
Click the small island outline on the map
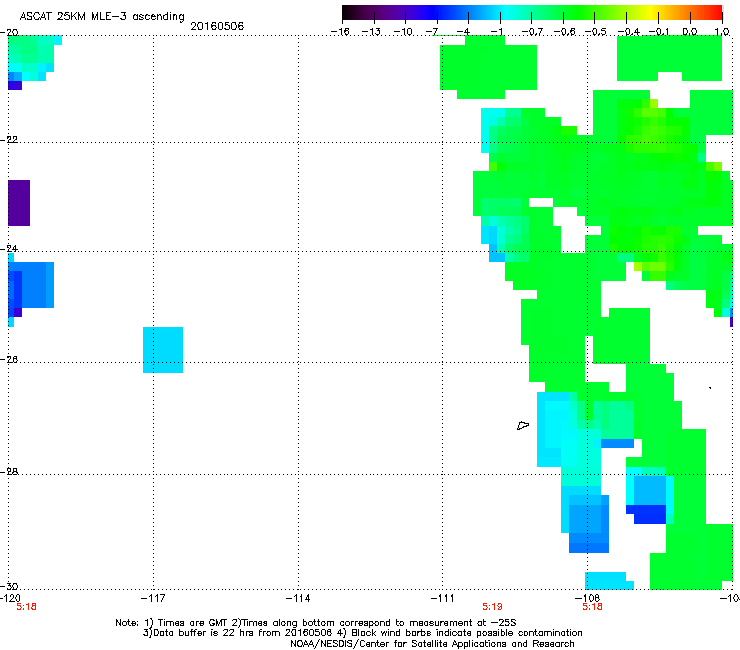pyautogui.click(x=523, y=426)
